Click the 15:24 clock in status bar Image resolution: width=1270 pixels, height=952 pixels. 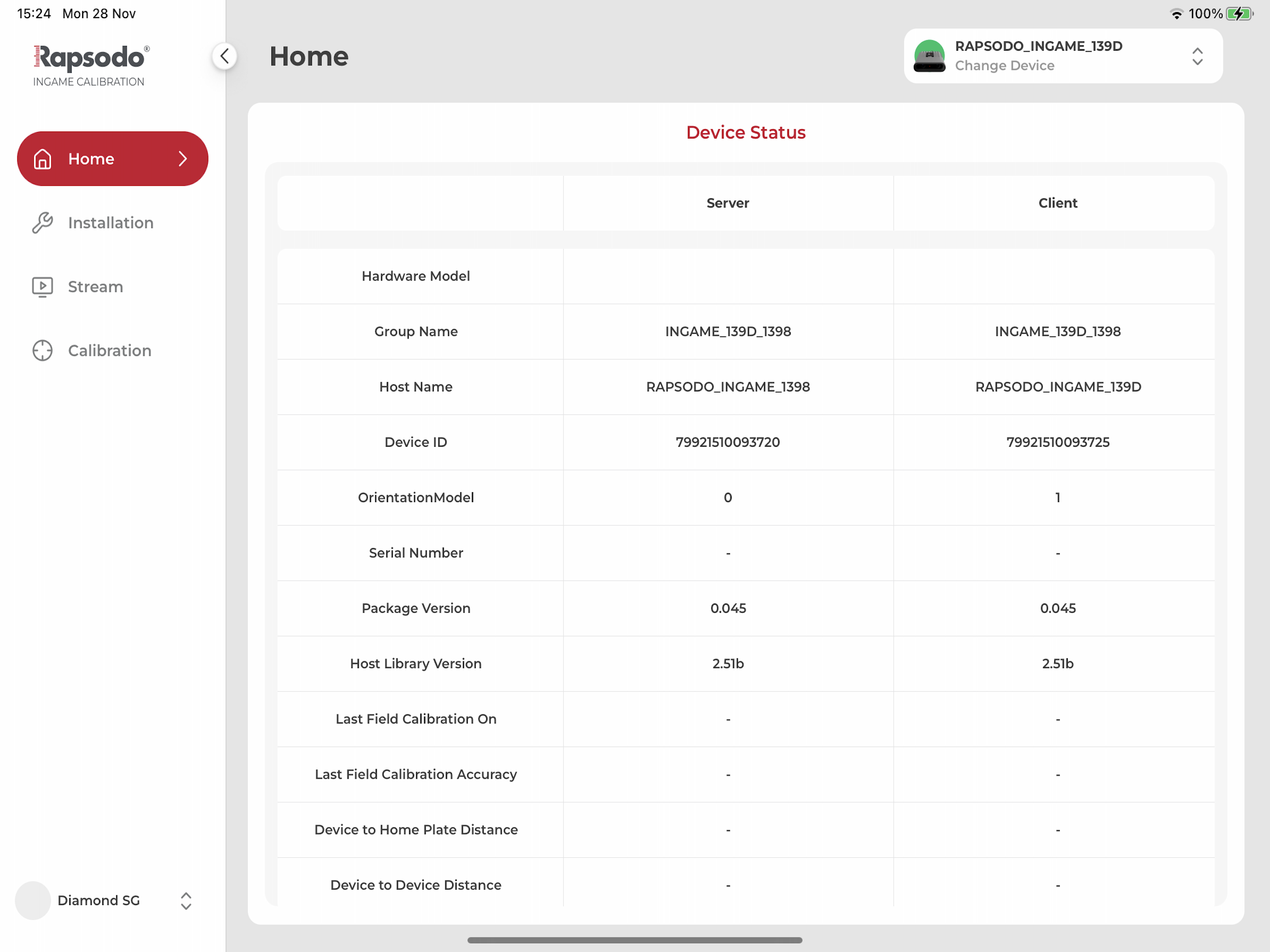(x=34, y=14)
